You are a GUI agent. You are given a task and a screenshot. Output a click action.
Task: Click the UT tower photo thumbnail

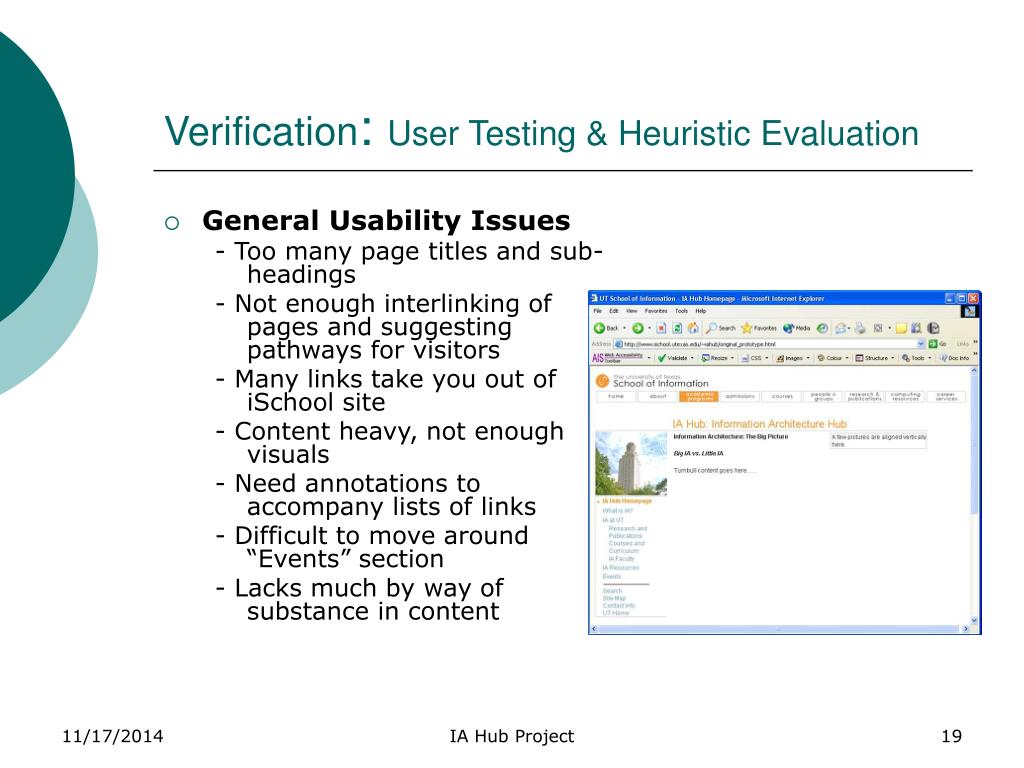coord(632,462)
